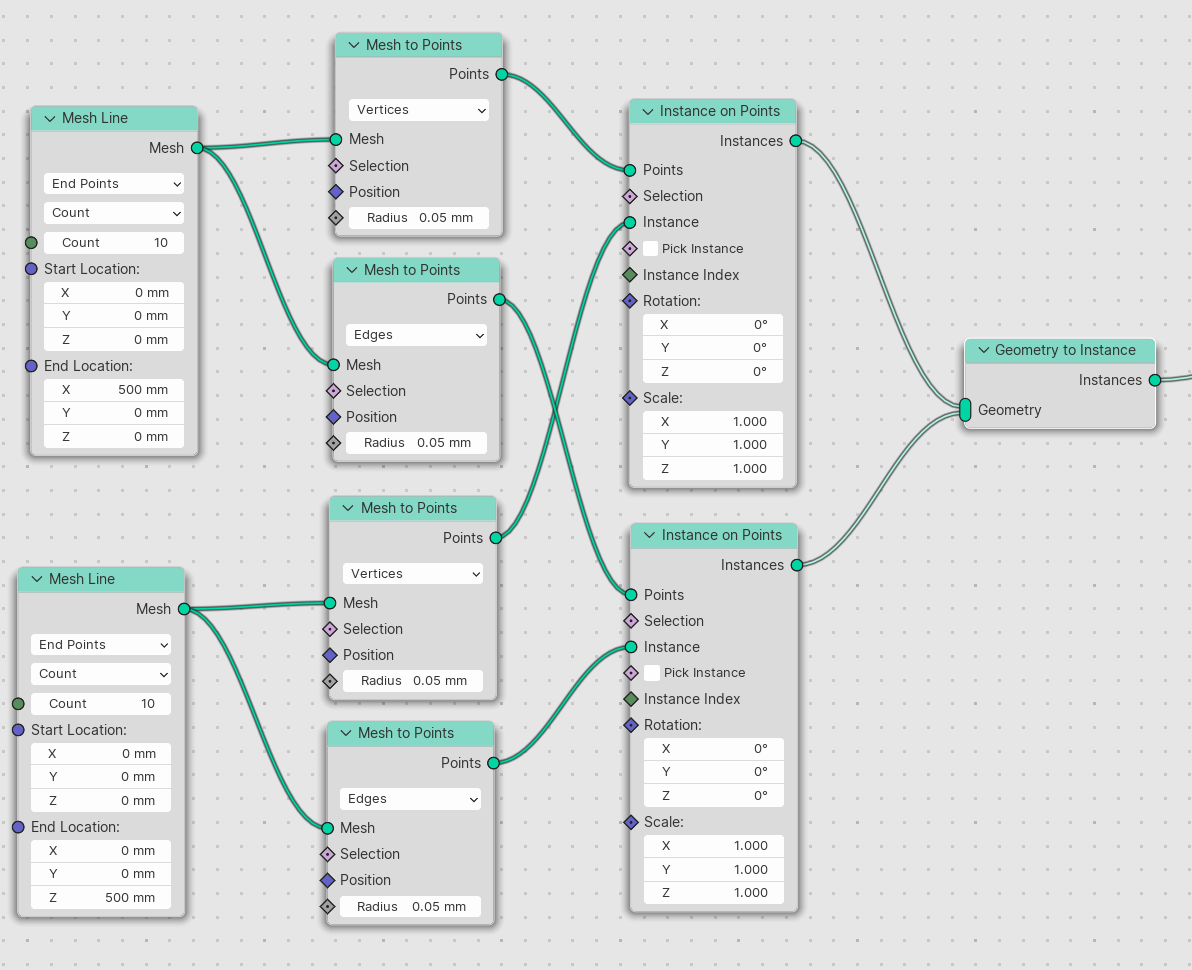Open End Points dropdown on upper Mesh Line node
The width and height of the screenshot is (1192, 970).
114,184
